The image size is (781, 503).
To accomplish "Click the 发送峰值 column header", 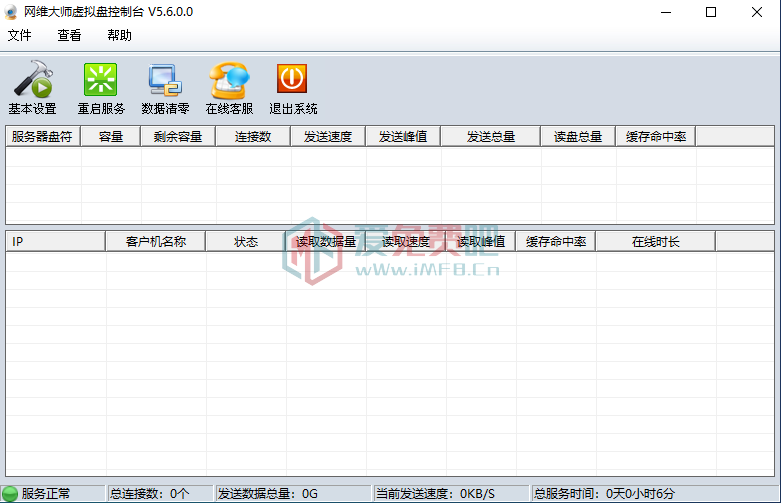I will [x=403, y=136].
